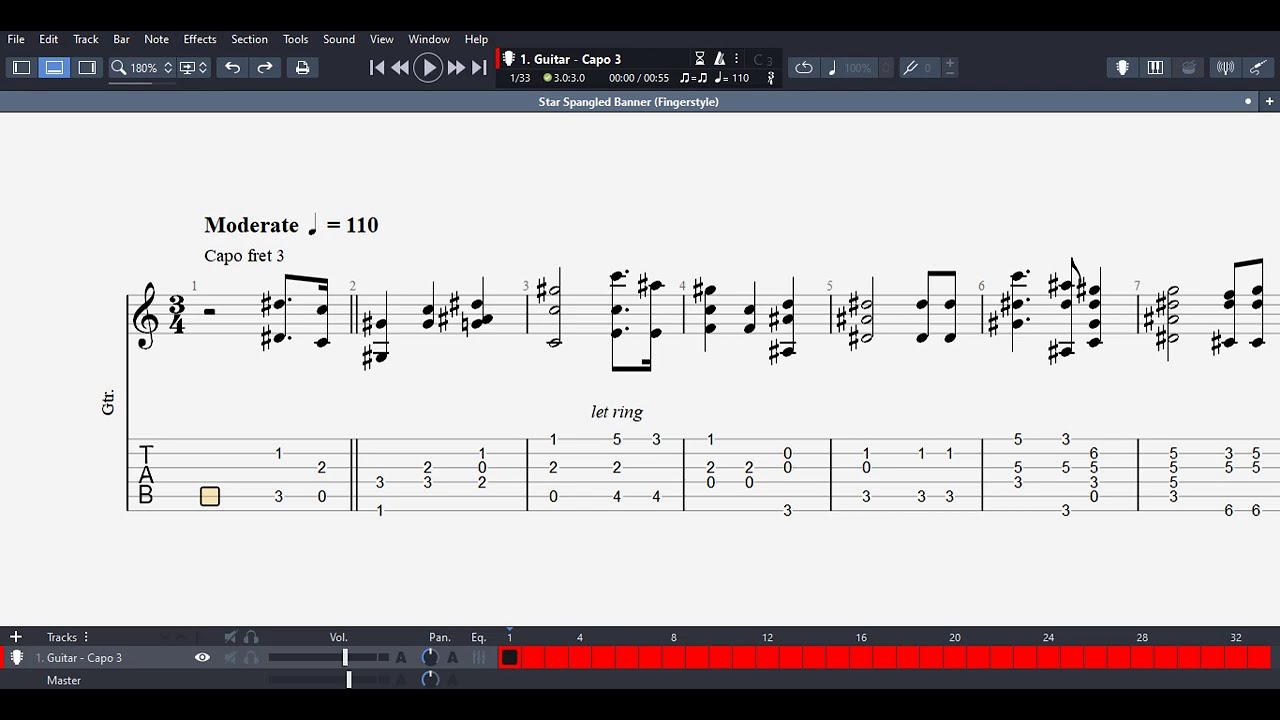
Task: Click the bar position 1/33
Action: pyautogui.click(x=520, y=78)
